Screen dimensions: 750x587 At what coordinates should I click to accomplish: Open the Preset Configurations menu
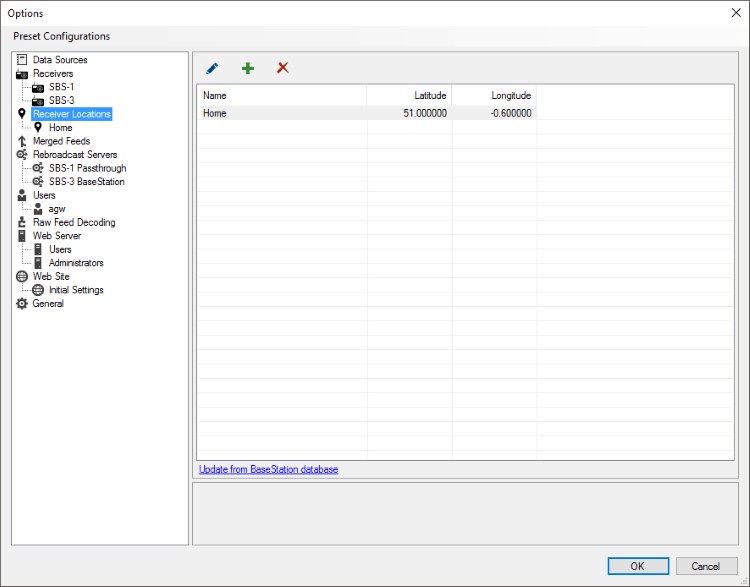pos(62,36)
